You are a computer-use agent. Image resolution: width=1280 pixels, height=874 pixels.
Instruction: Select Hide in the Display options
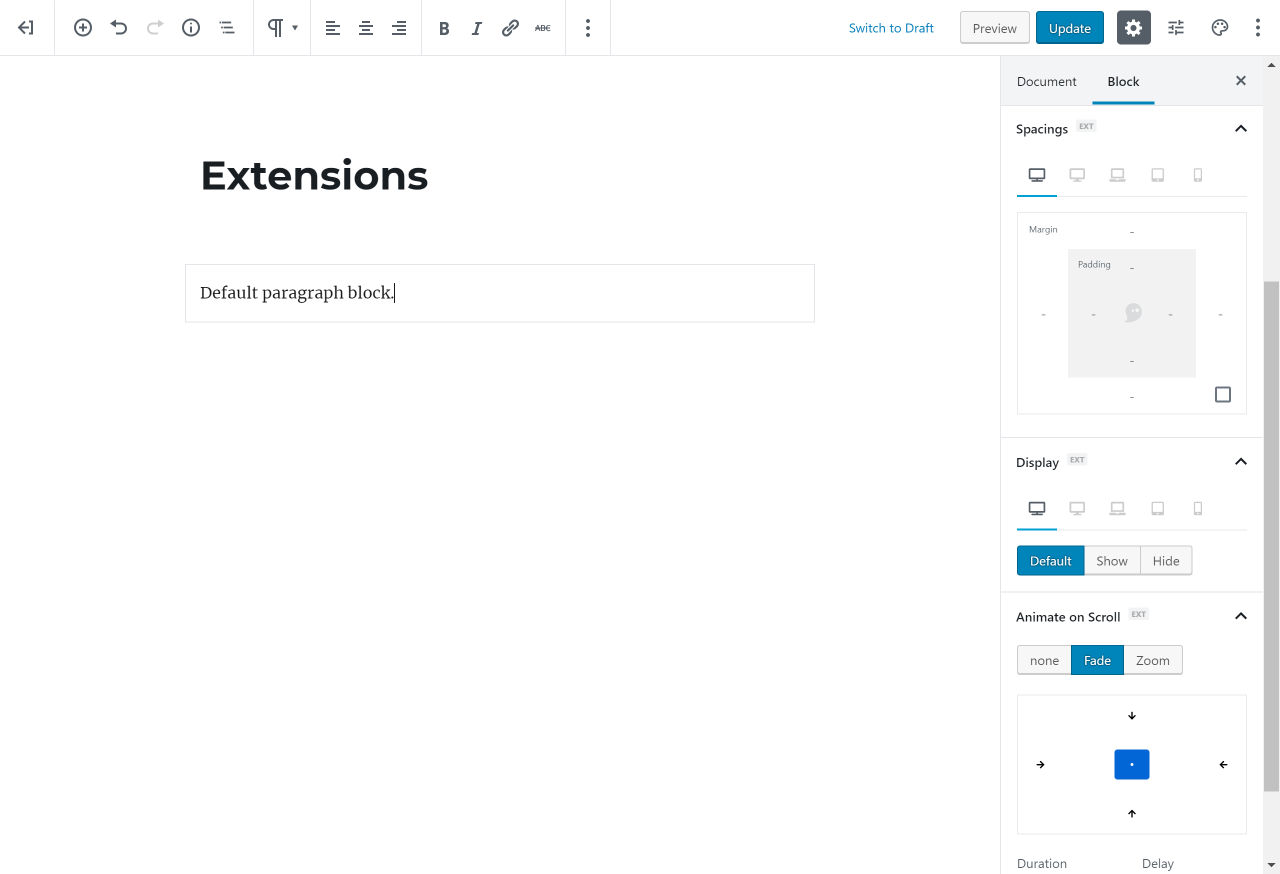coord(1166,561)
